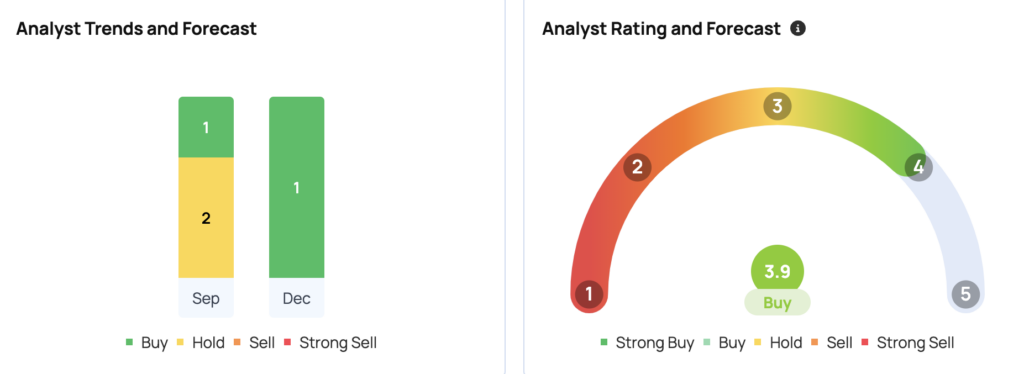Click gauge marker number 4
This screenshot has height=374, width=1024.
tap(918, 167)
